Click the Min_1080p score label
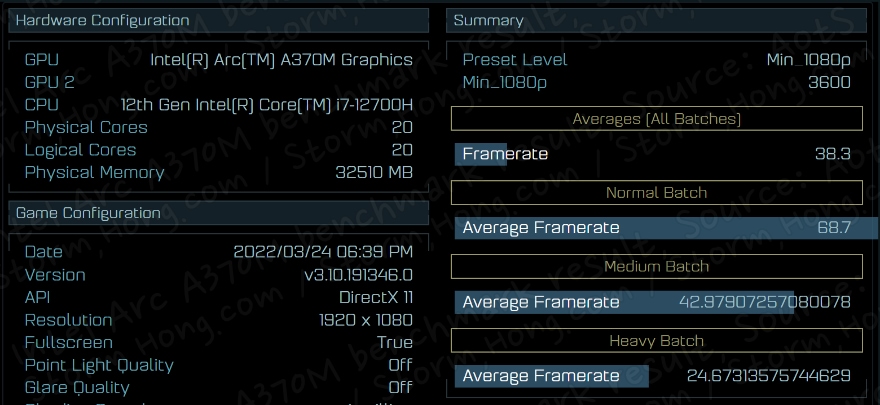The image size is (880, 405). click(505, 83)
